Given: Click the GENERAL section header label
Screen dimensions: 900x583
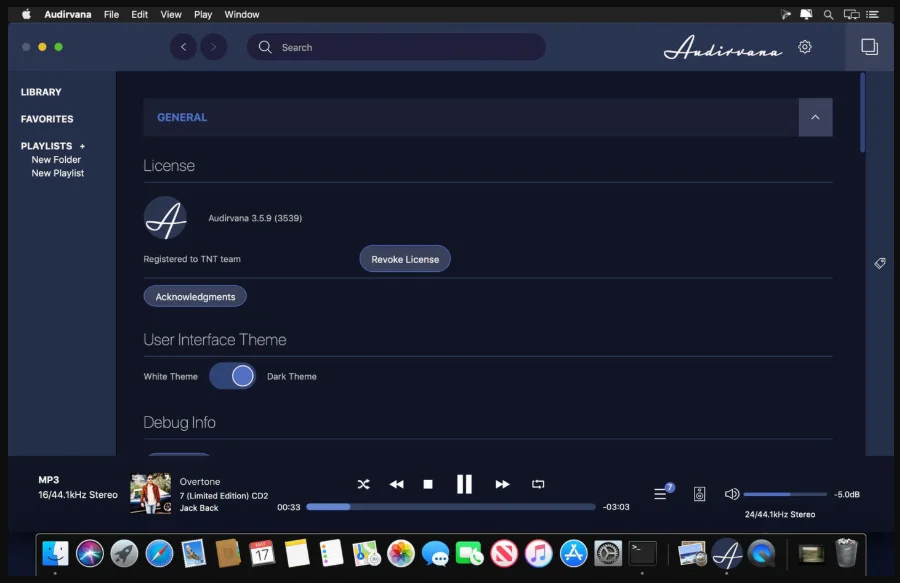Looking at the screenshot, I should [x=182, y=117].
